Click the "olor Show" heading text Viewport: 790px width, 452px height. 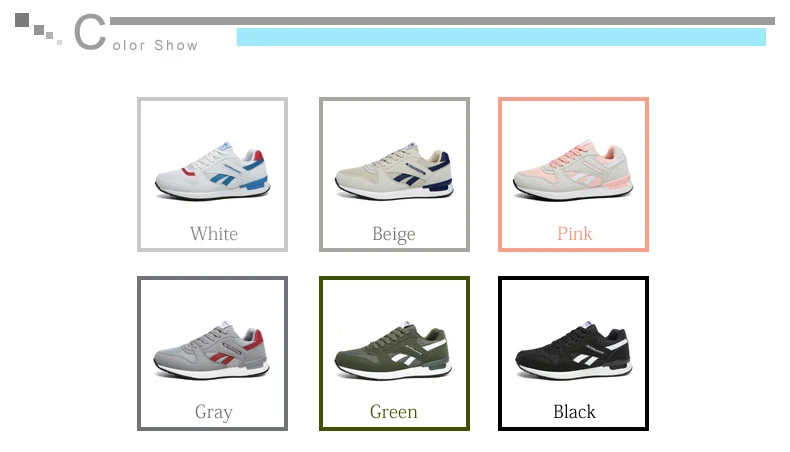155,45
